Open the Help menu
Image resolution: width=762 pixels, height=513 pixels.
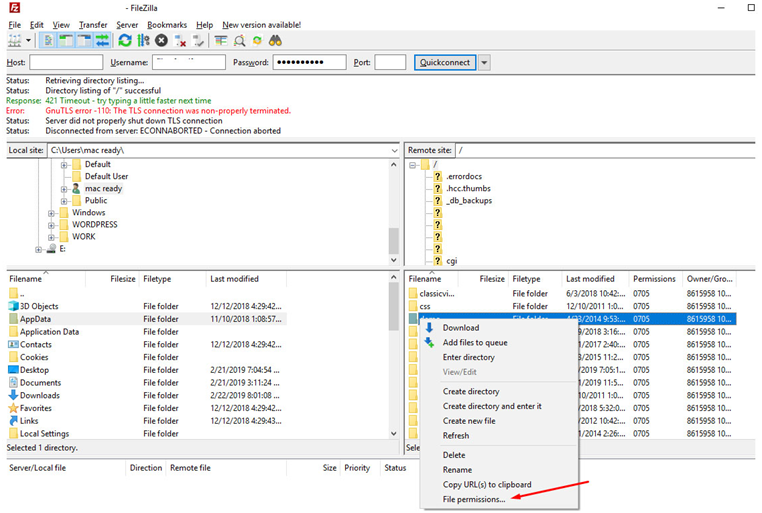coord(205,25)
